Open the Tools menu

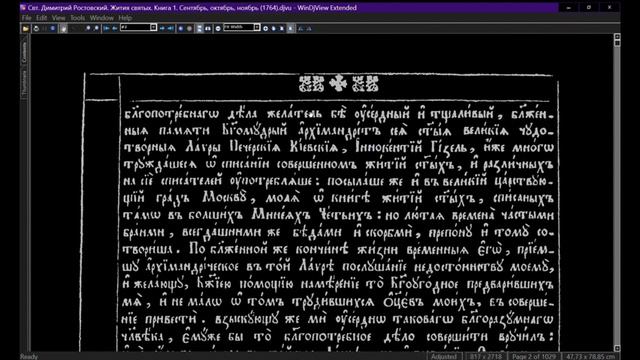click(x=77, y=18)
